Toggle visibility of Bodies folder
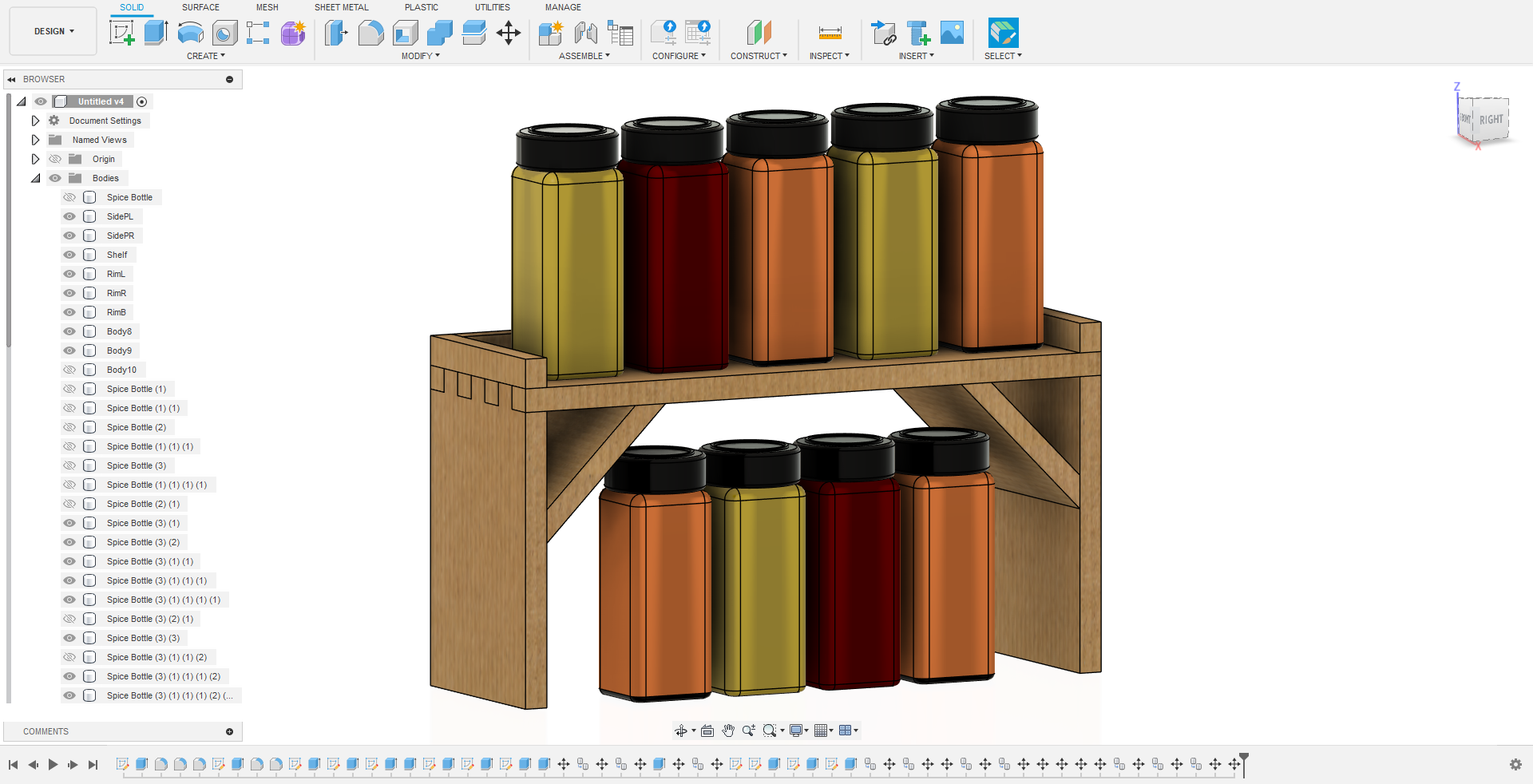Viewport: 1533px width, 784px height. click(55, 178)
